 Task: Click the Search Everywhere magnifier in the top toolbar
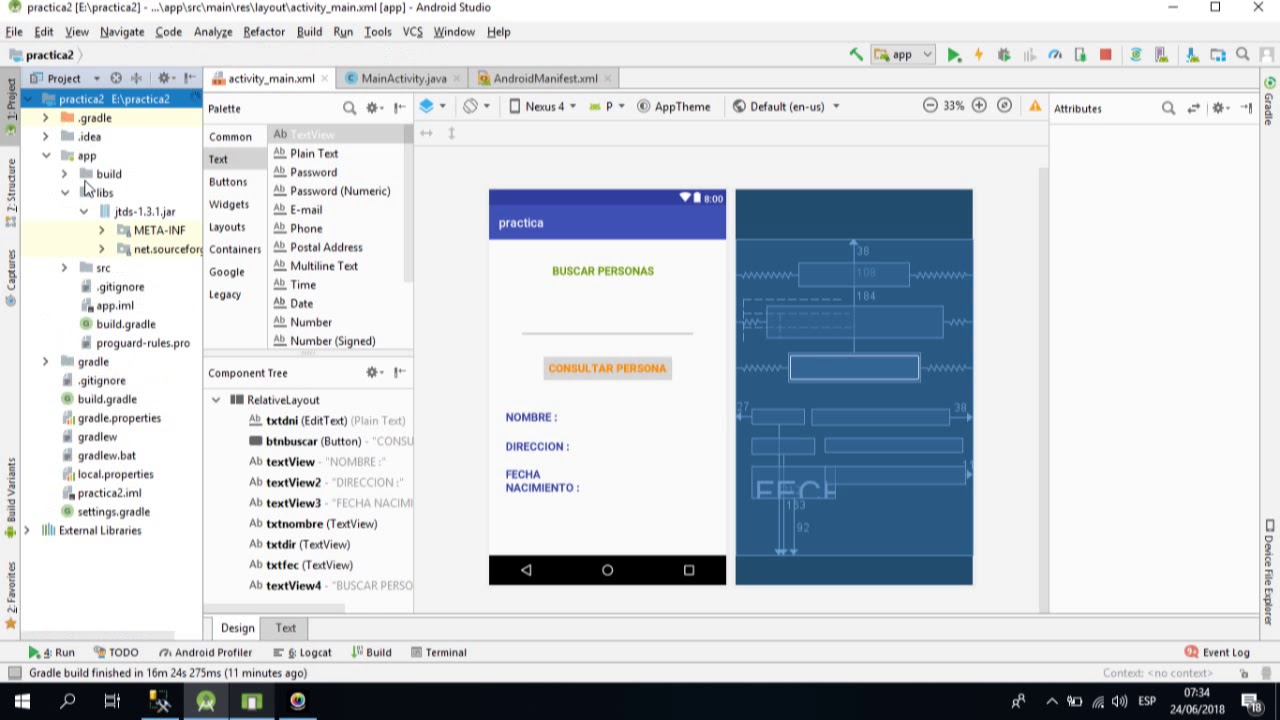pos(1243,55)
